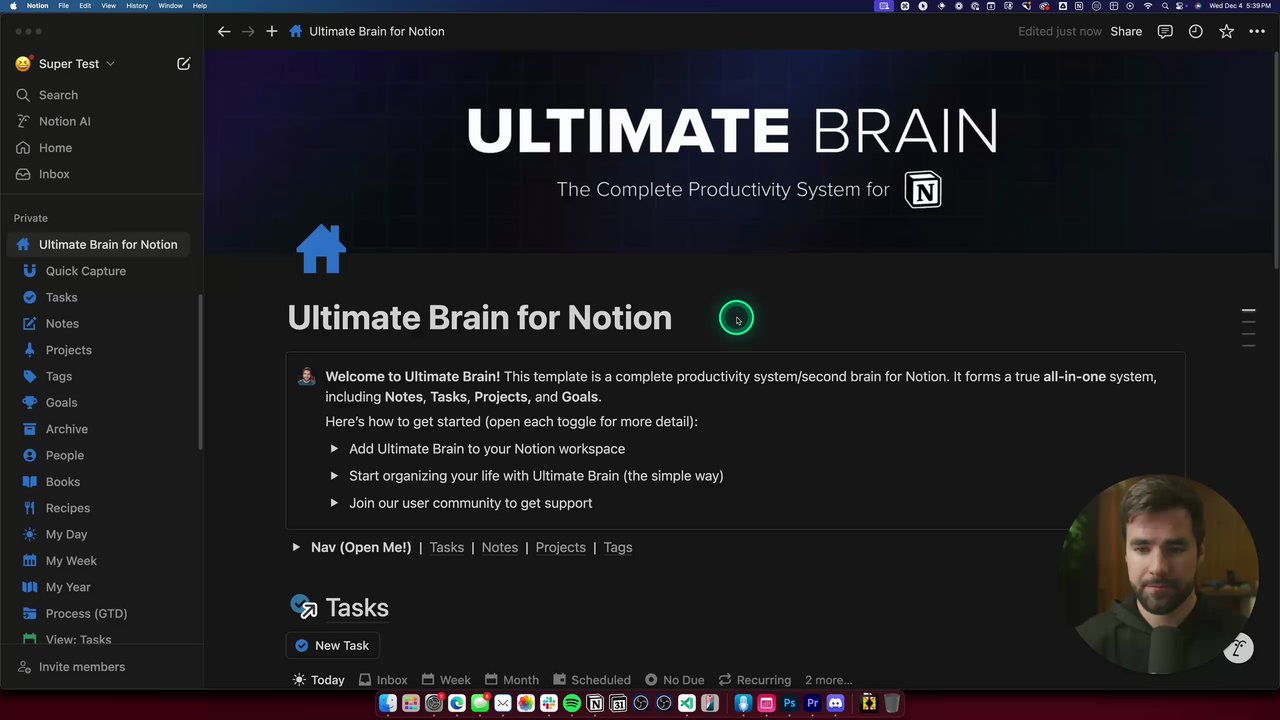
Task: Click the table of contents outline bars
Action: click(1248, 329)
